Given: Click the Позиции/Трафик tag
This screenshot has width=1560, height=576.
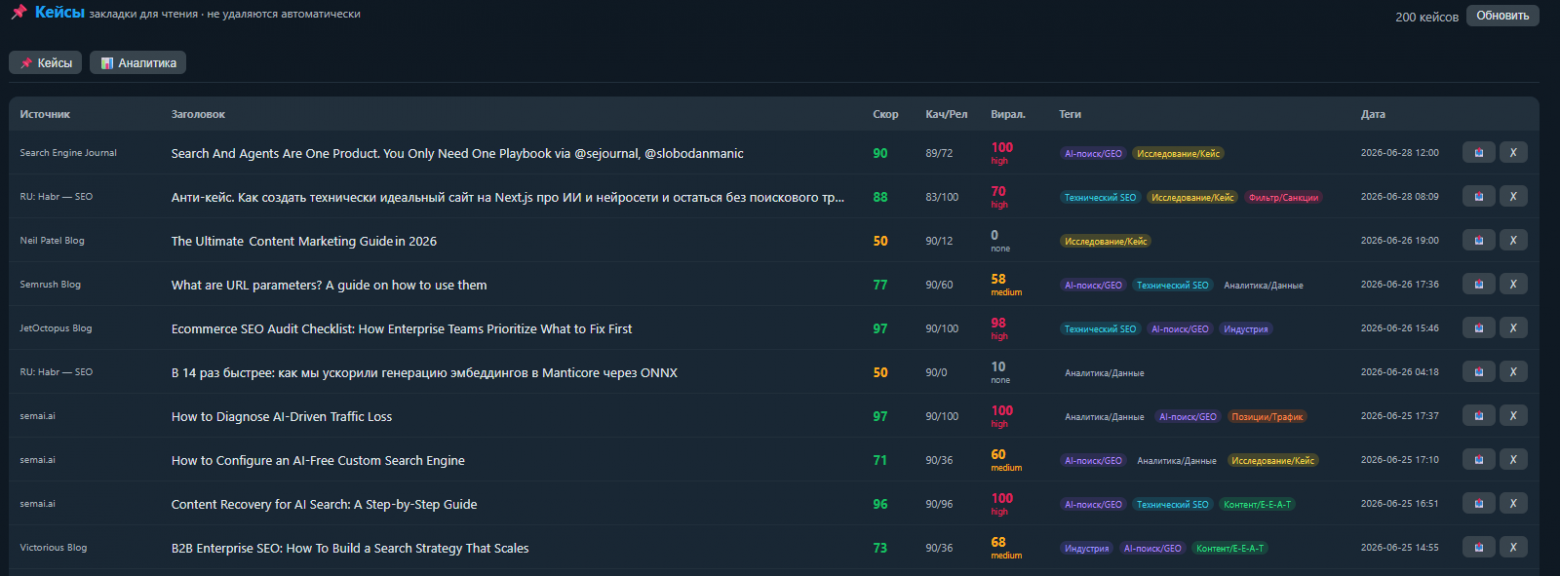Looking at the screenshot, I should (1267, 417).
